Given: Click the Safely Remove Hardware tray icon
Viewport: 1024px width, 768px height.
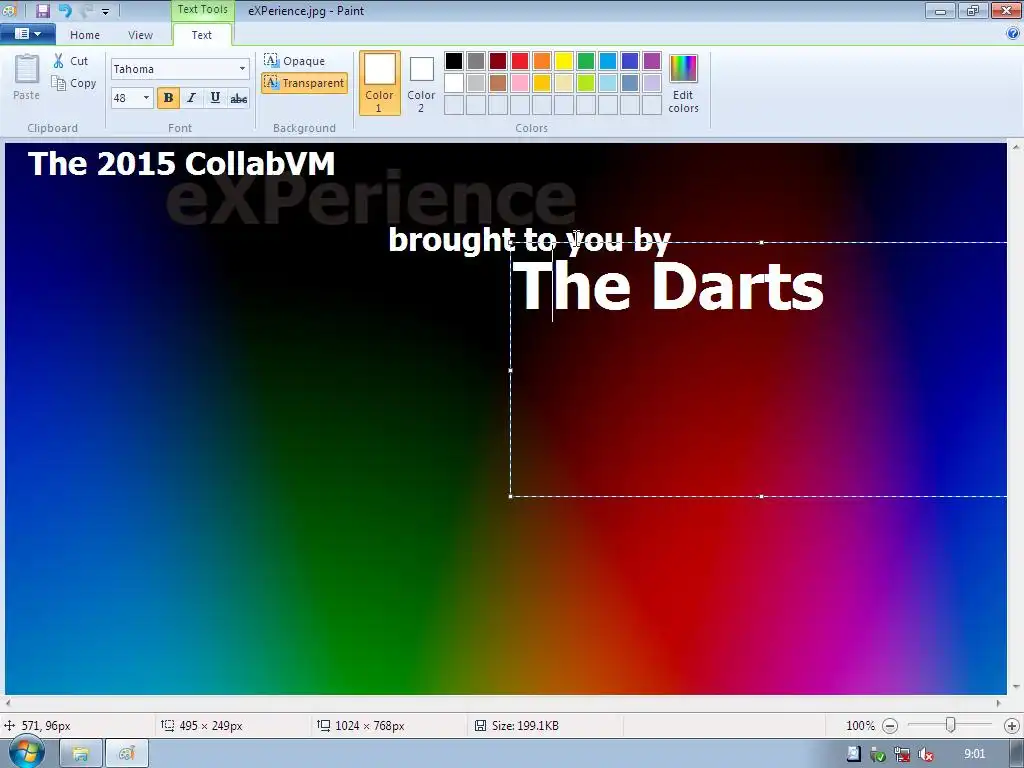Looking at the screenshot, I should (878, 754).
